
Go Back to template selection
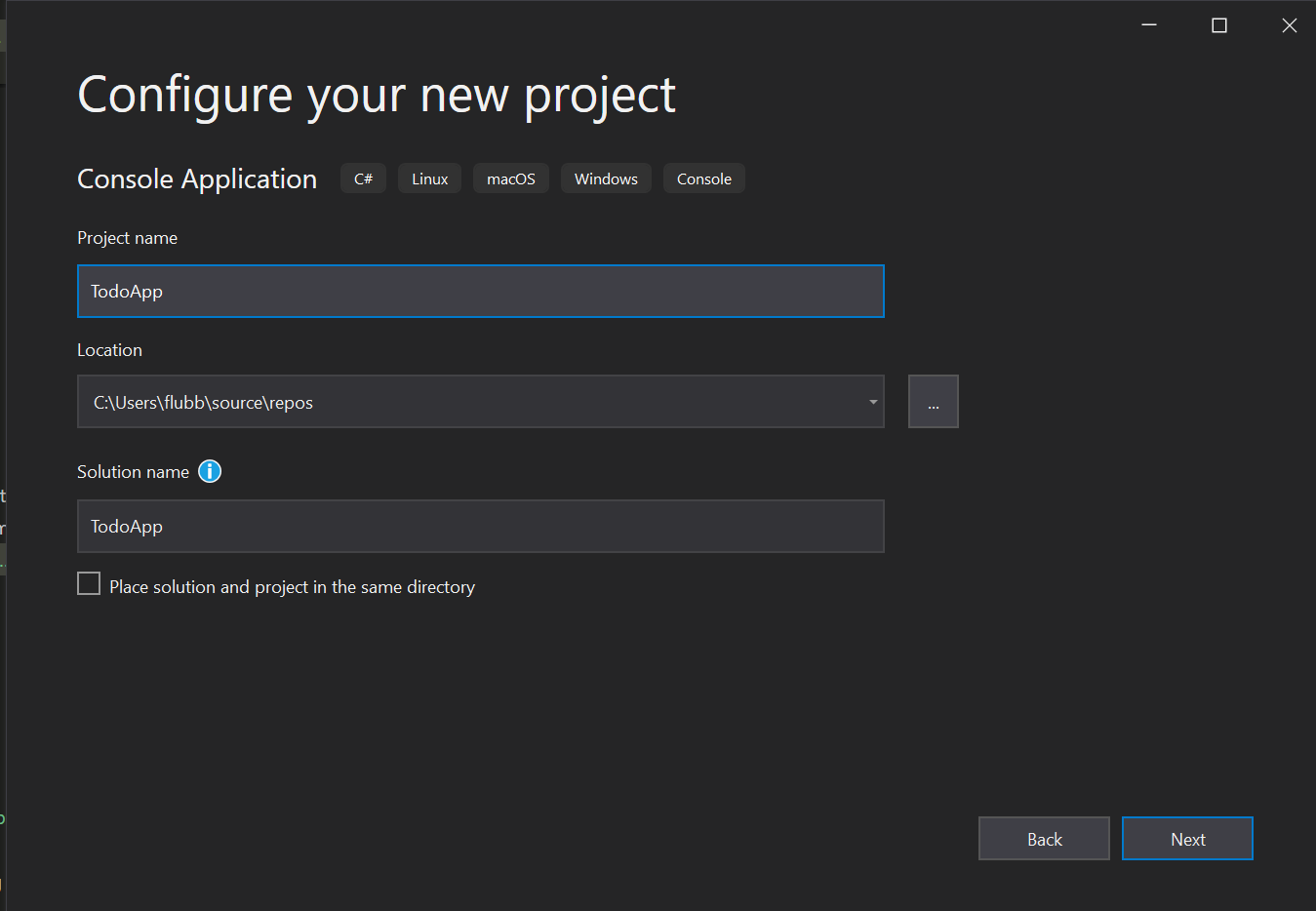1044,838
